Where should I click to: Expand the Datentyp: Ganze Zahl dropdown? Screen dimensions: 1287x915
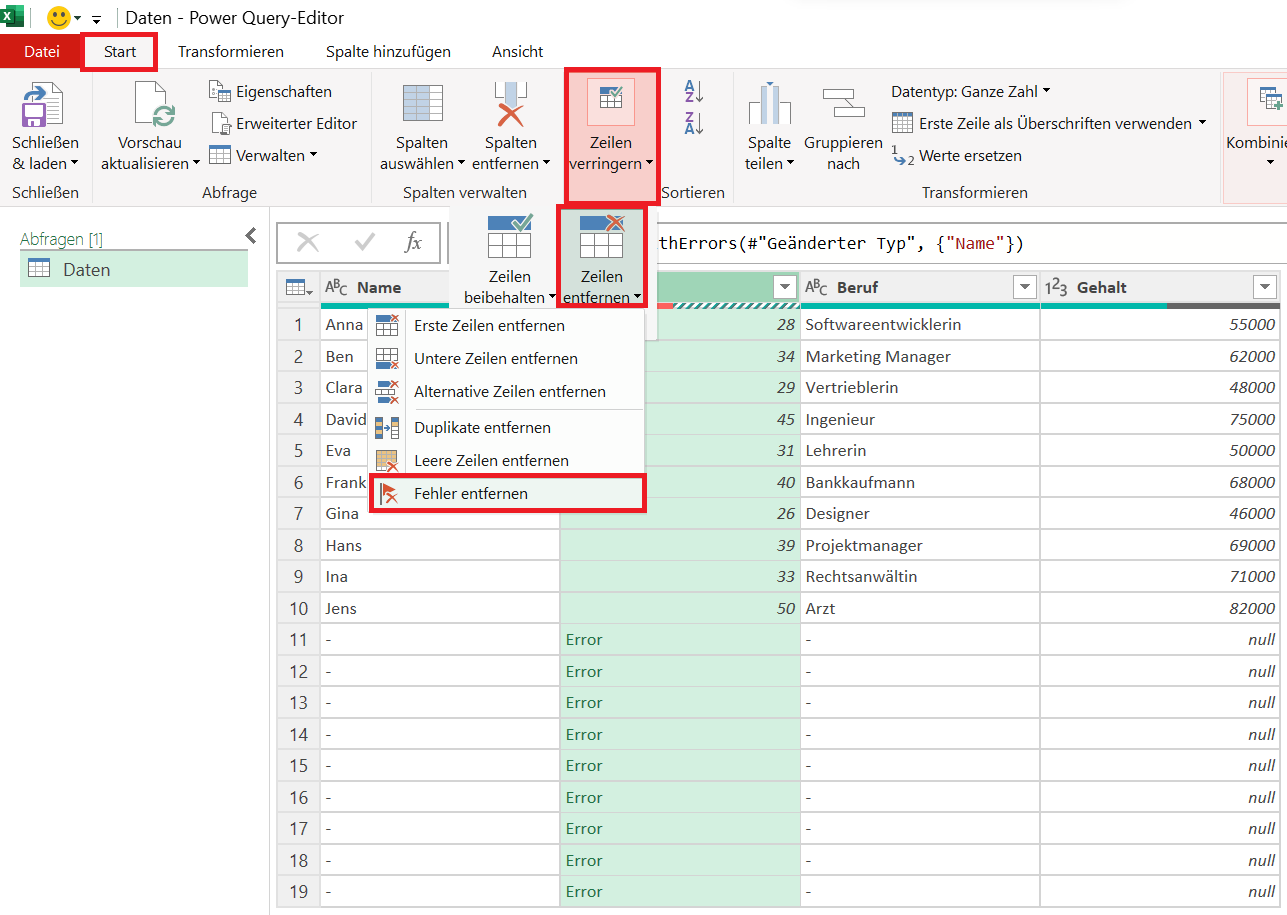tap(970, 91)
